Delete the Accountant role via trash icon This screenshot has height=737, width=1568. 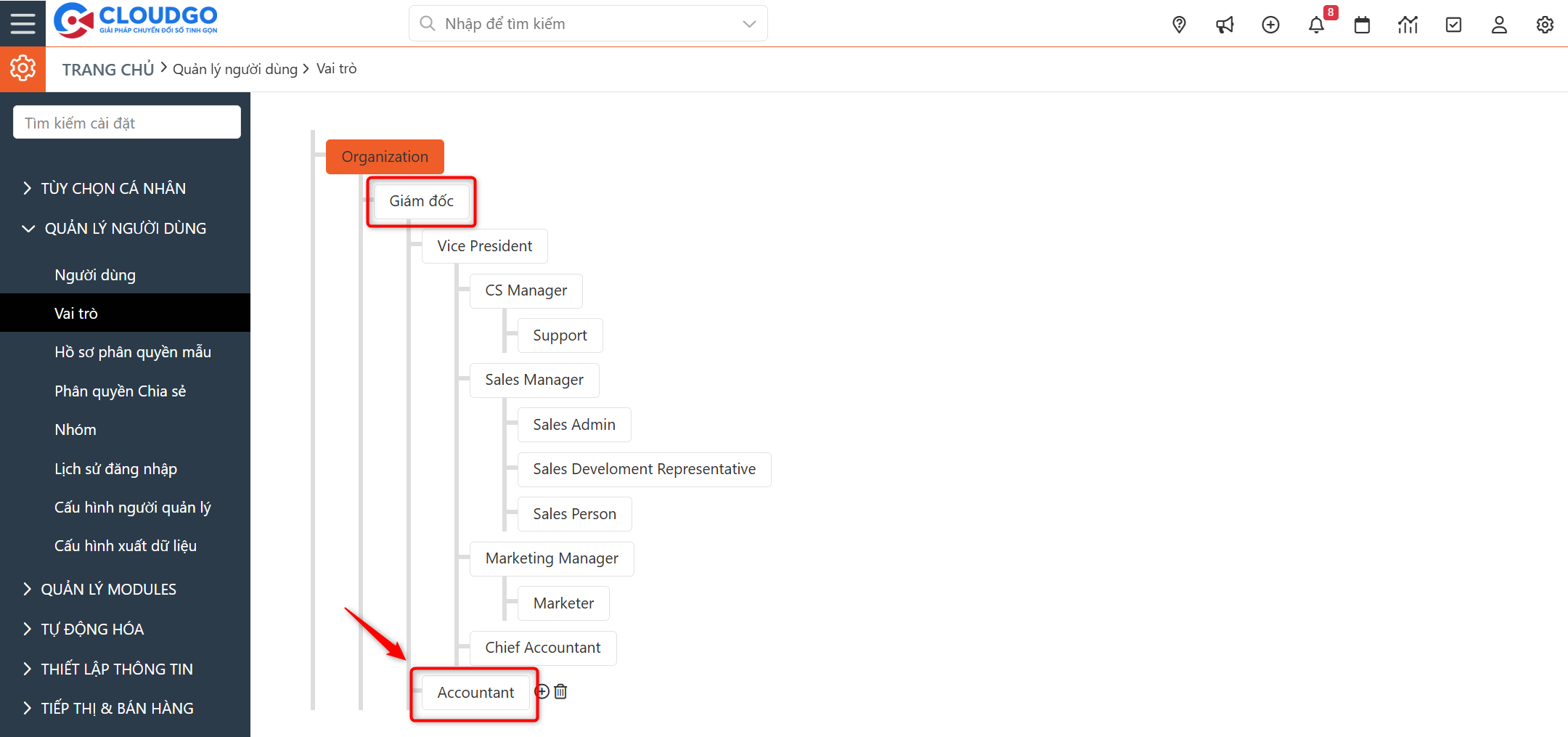tap(560, 691)
